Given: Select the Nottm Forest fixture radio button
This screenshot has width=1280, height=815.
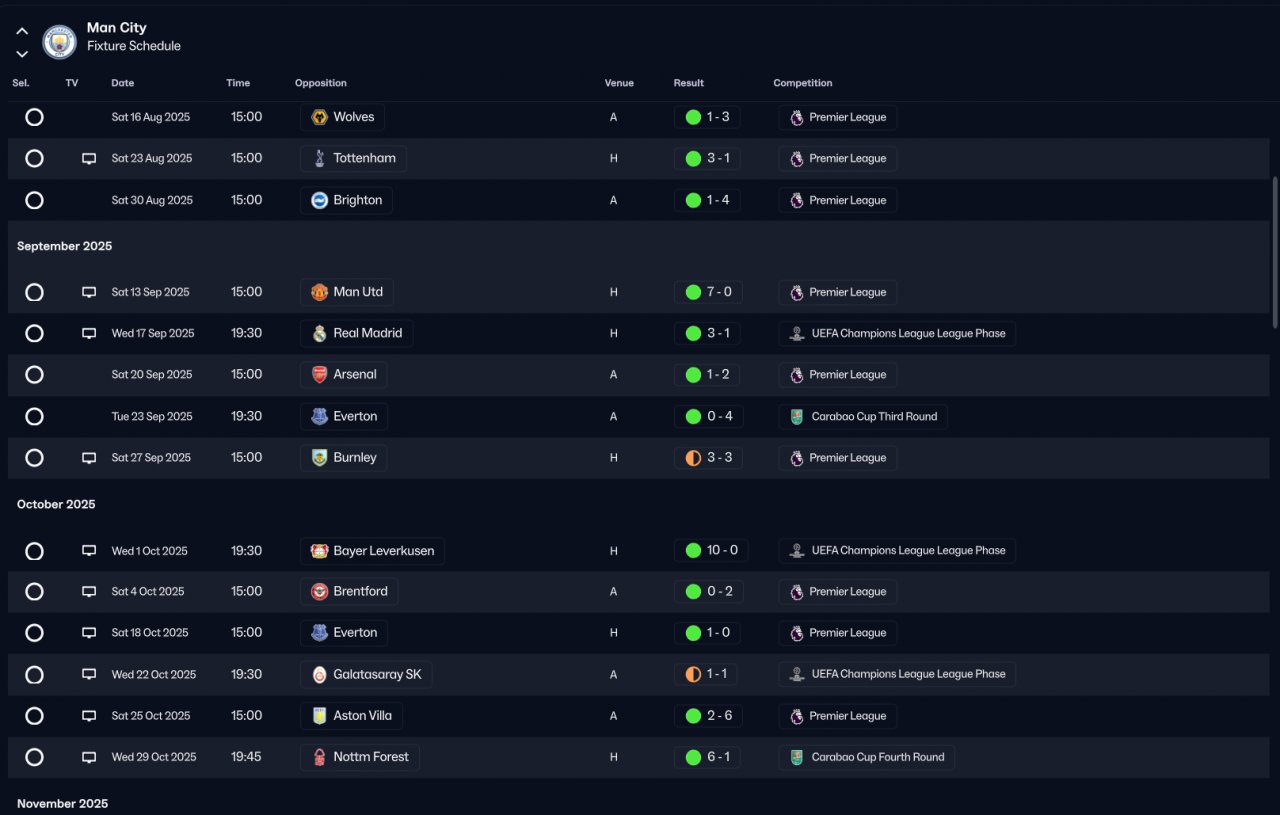Looking at the screenshot, I should [x=34, y=757].
